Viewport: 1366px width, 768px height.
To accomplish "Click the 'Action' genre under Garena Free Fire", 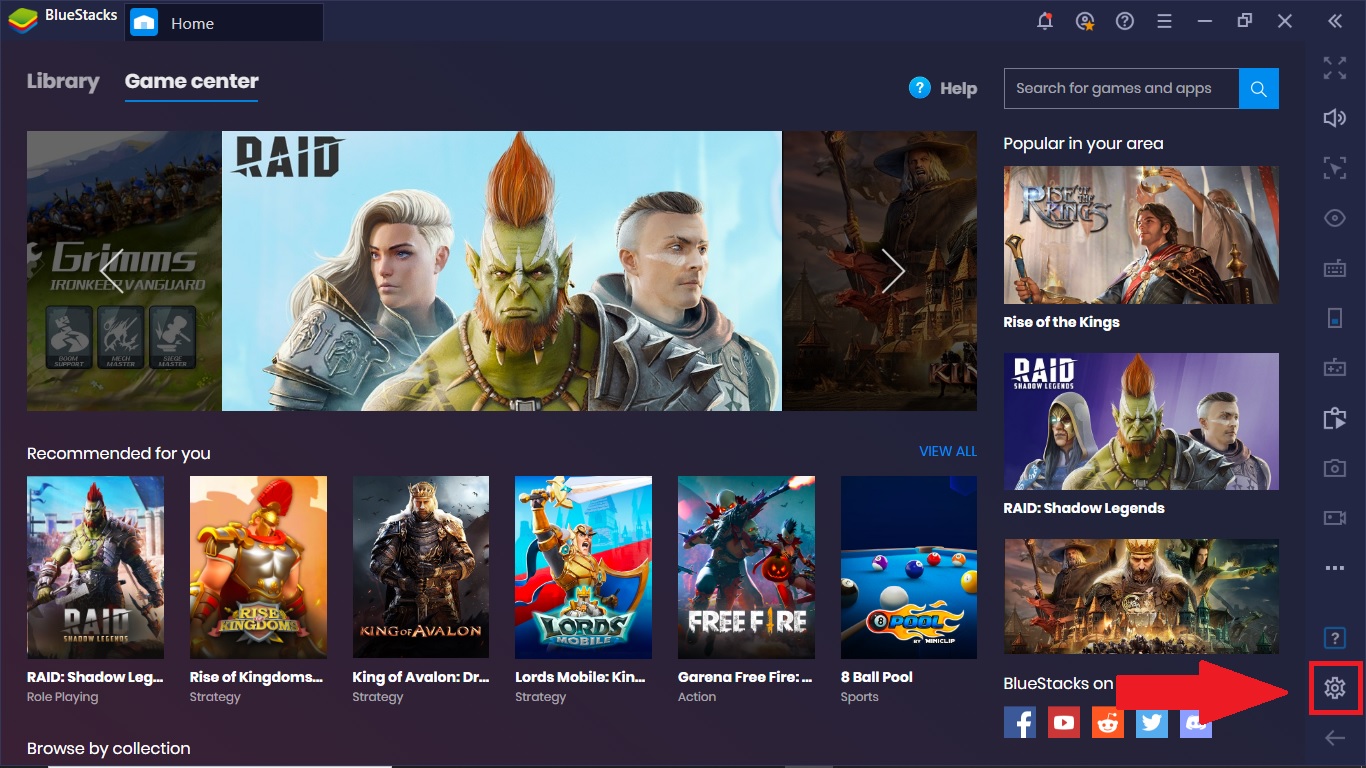I will [697, 697].
